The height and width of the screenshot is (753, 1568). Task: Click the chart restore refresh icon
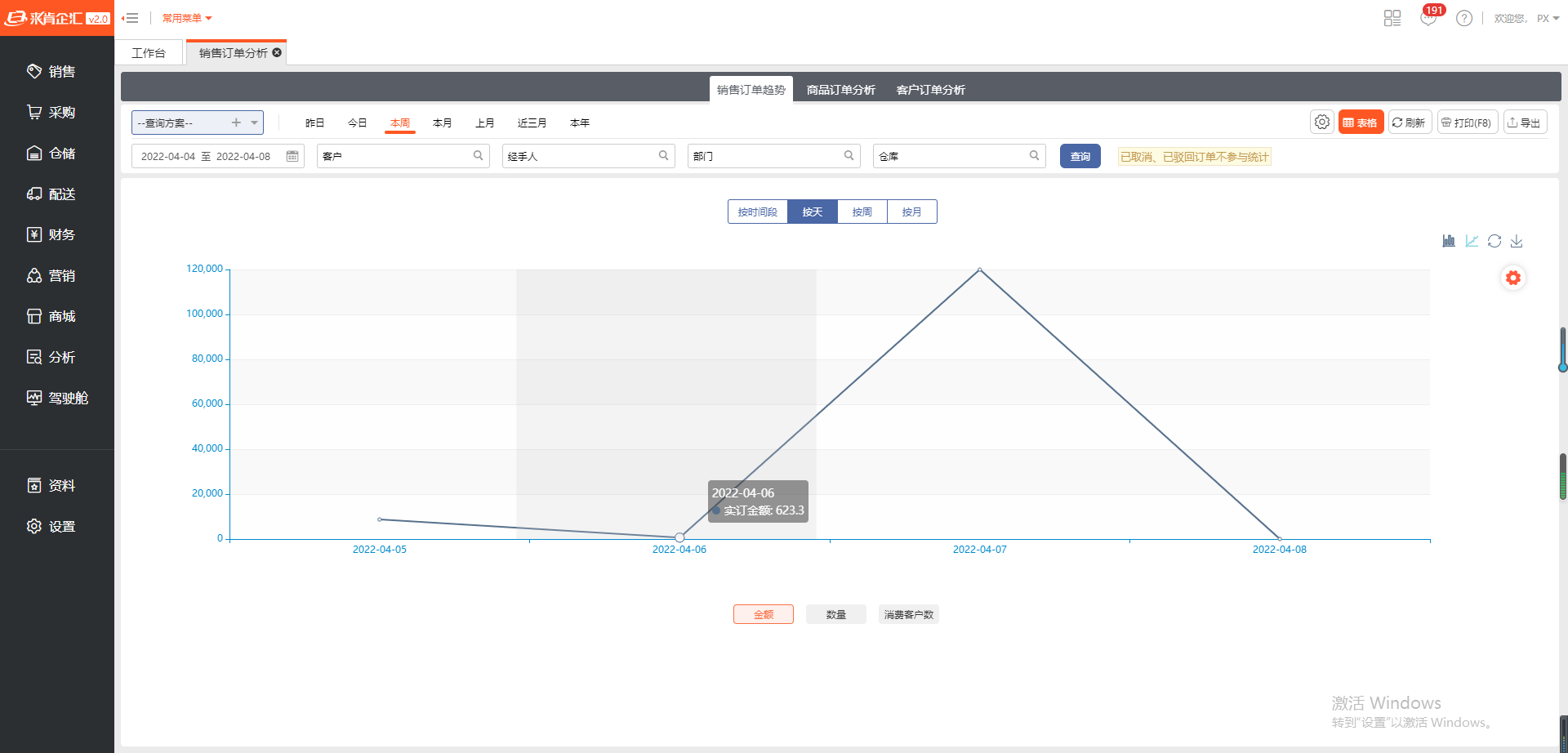click(x=1494, y=241)
